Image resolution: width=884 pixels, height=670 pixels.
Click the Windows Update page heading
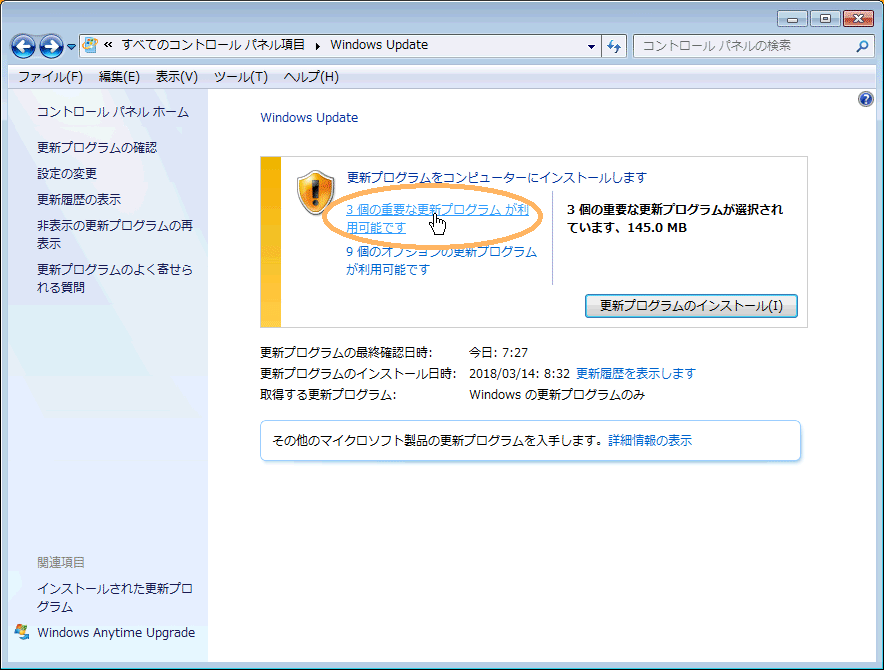(309, 118)
